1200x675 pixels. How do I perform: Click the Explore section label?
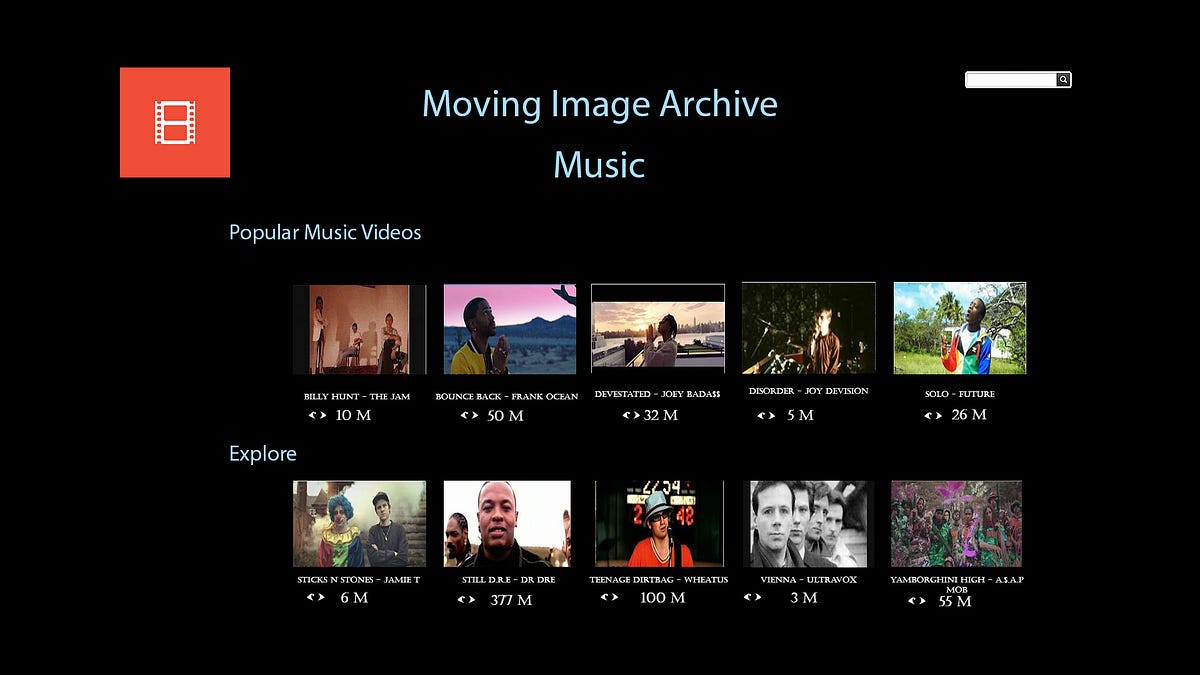[263, 454]
